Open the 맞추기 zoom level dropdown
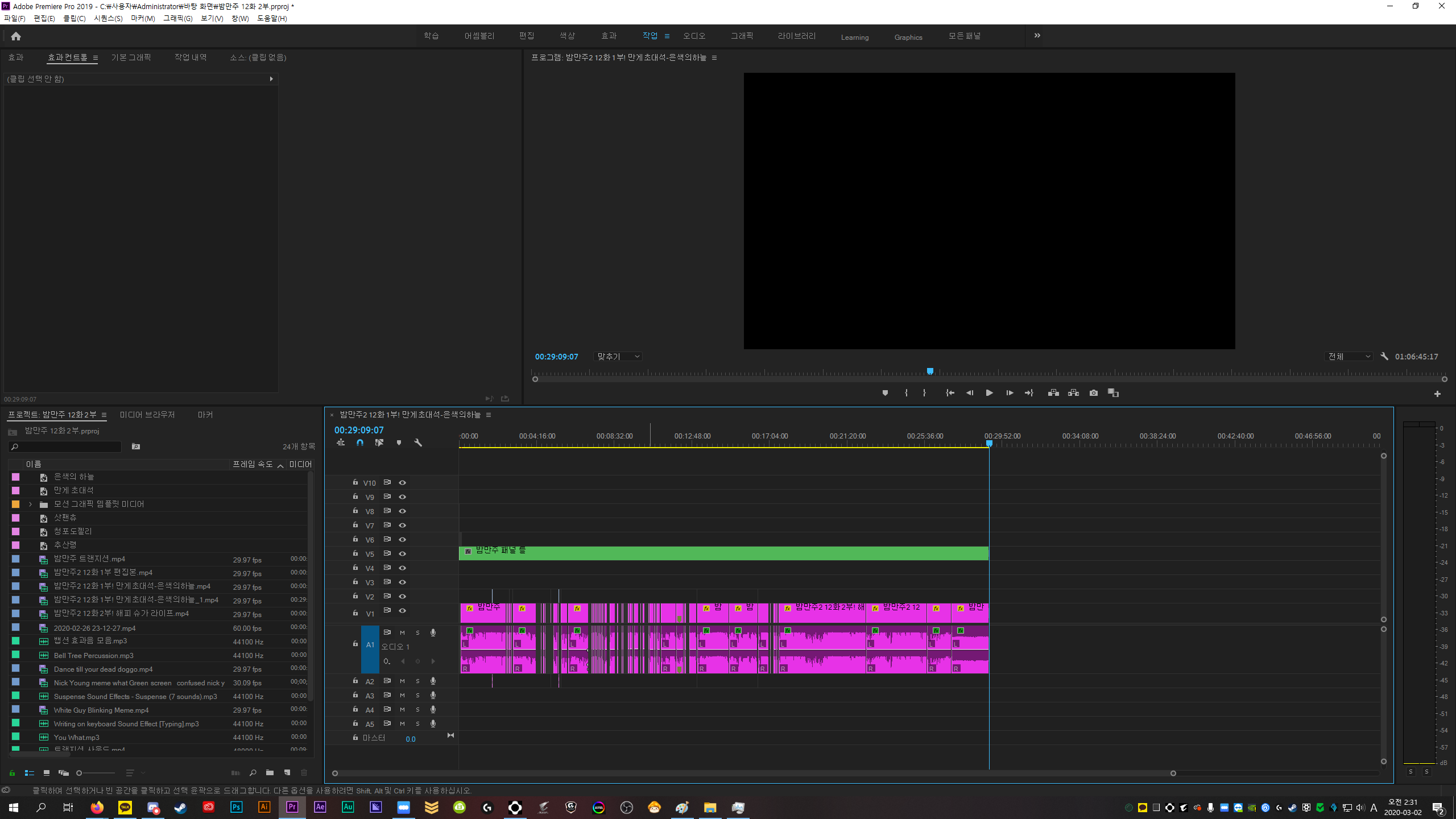Screen dimensions: 1456x819 click(x=618, y=357)
